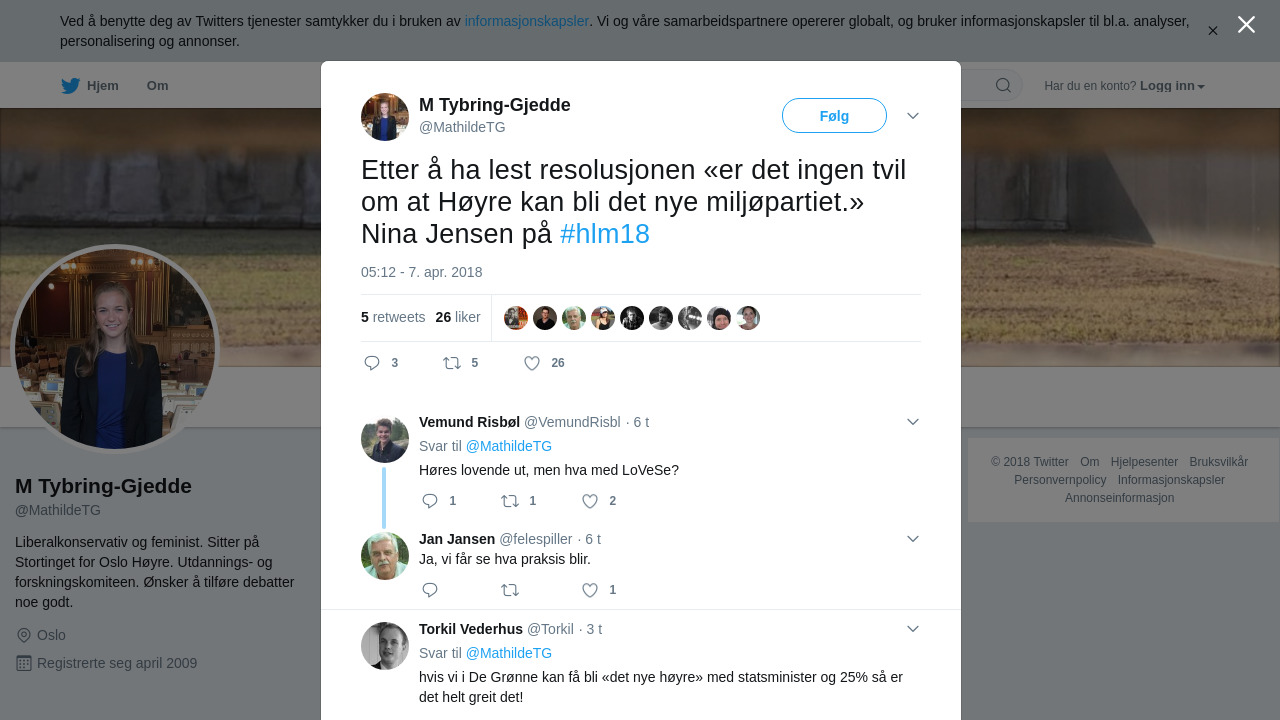Expand options chevron on main tweet
Screen dimensions: 1280x720
(913, 116)
